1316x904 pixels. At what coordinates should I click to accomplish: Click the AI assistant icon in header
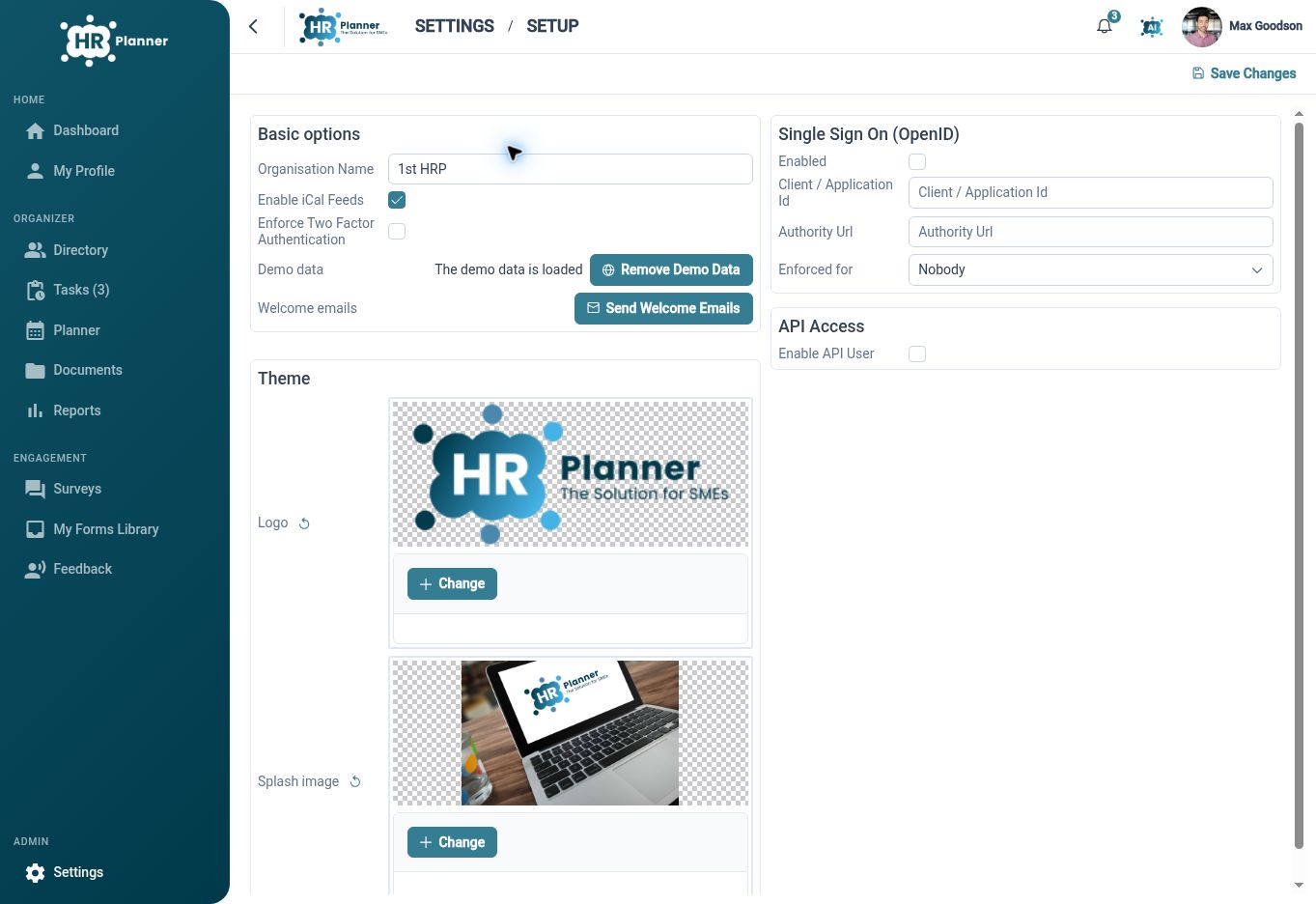(x=1151, y=27)
